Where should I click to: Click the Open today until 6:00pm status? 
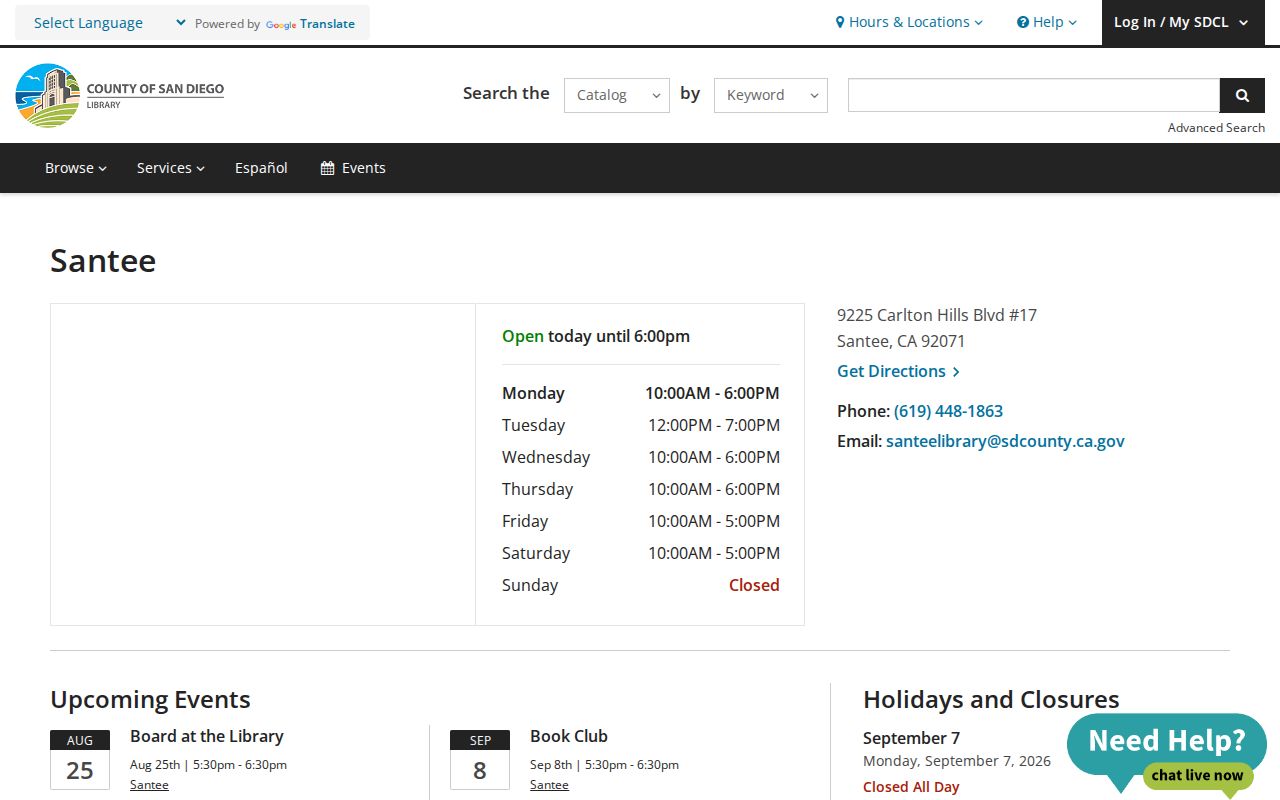[596, 336]
